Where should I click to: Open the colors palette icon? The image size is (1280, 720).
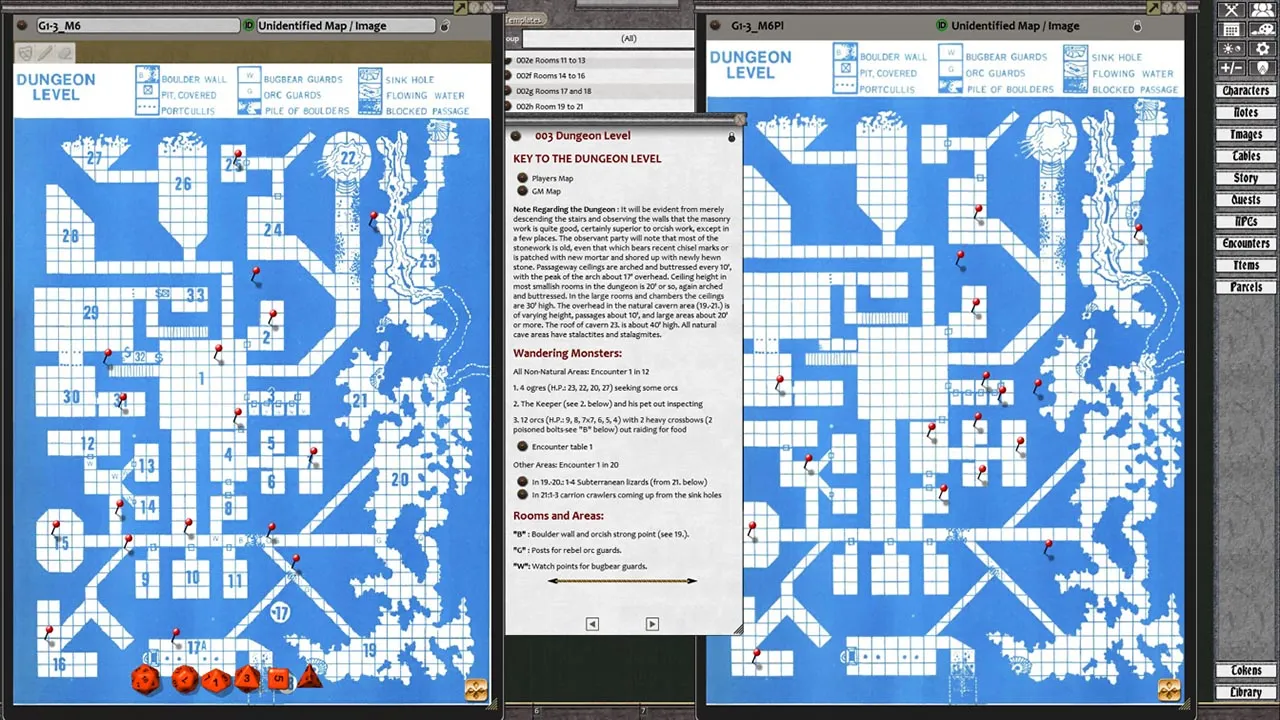click(1261, 30)
